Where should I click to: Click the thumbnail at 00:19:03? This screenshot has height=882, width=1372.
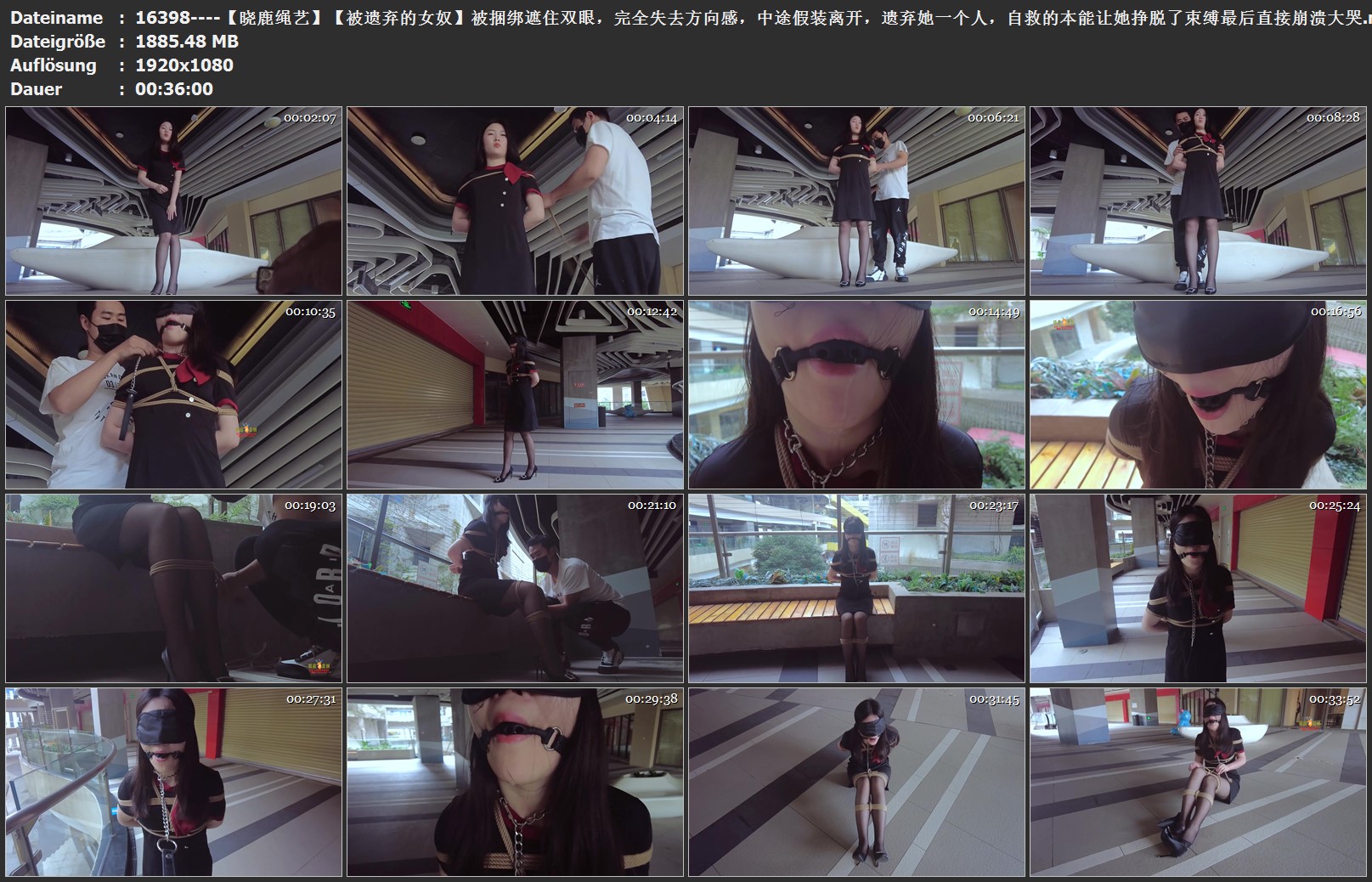pos(174,588)
